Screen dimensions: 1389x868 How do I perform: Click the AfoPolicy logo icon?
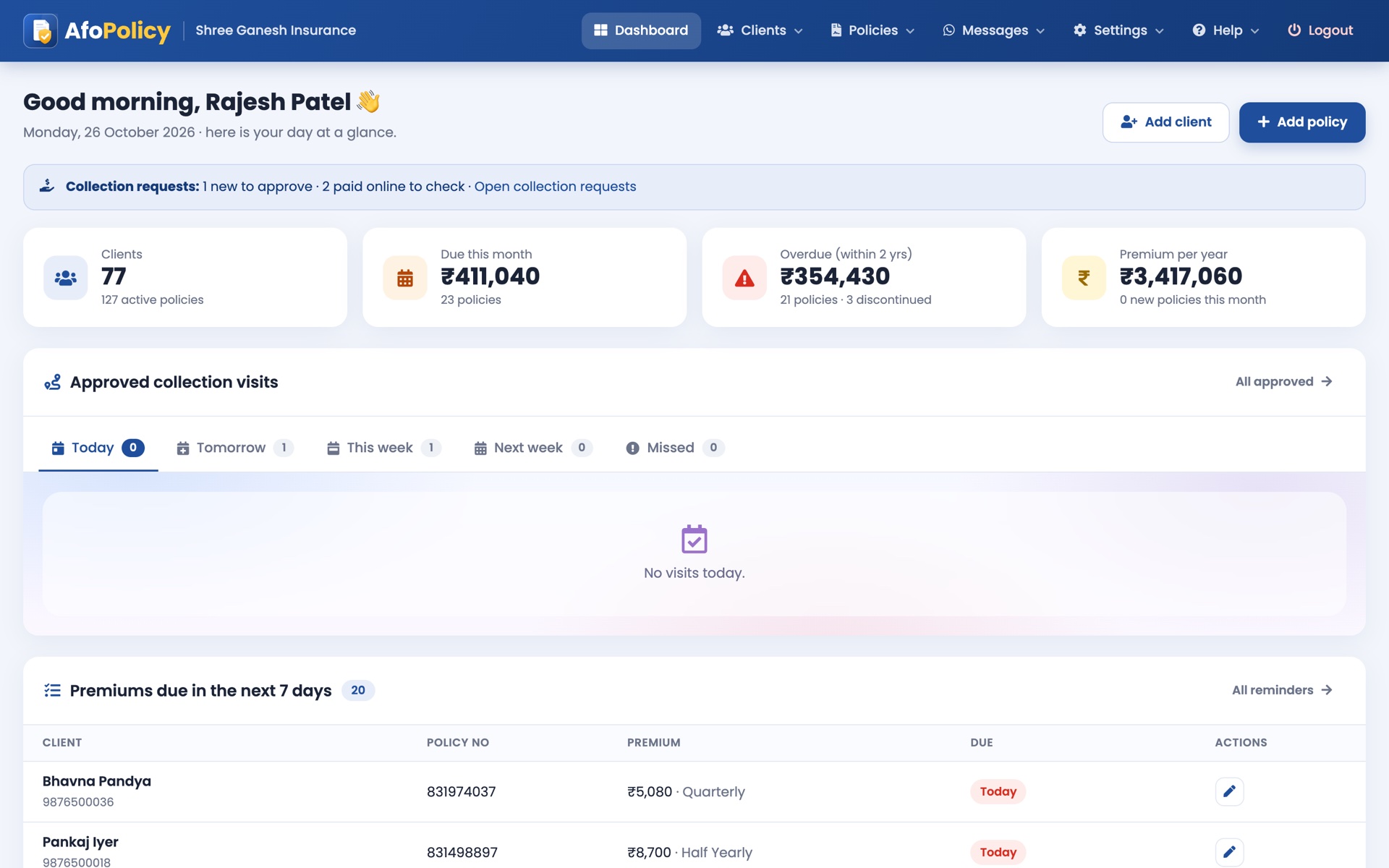point(41,30)
